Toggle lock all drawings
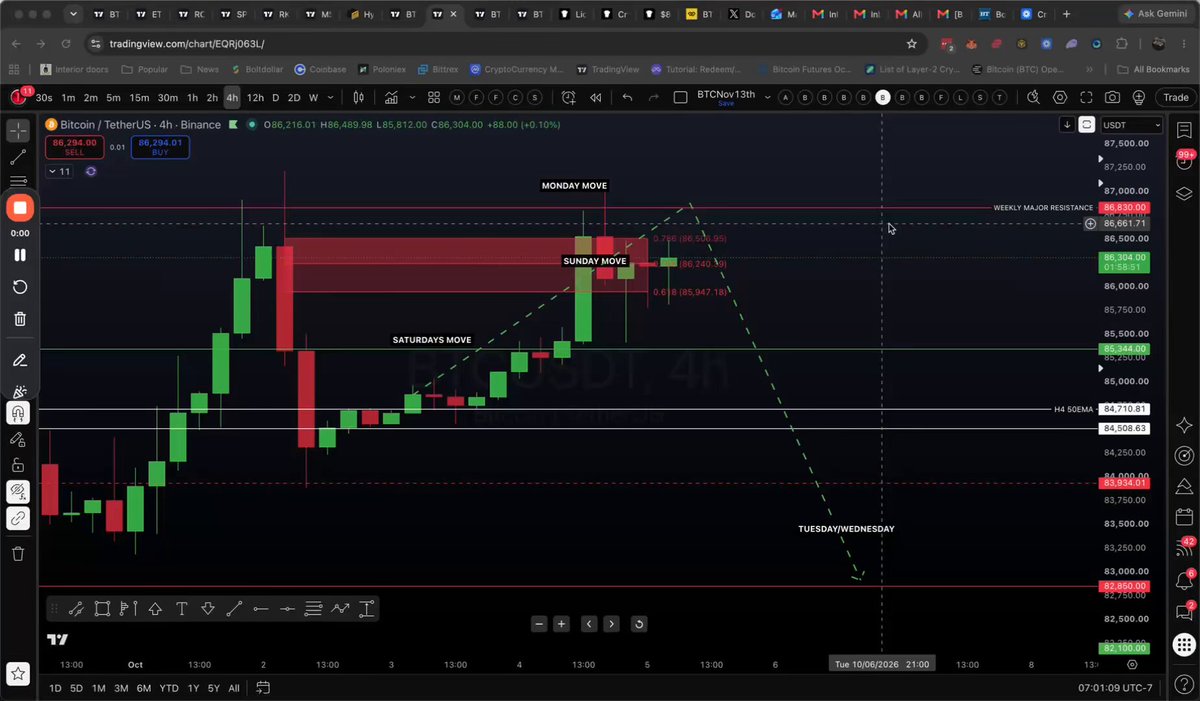This screenshot has height=701, width=1200. pyautogui.click(x=19, y=465)
